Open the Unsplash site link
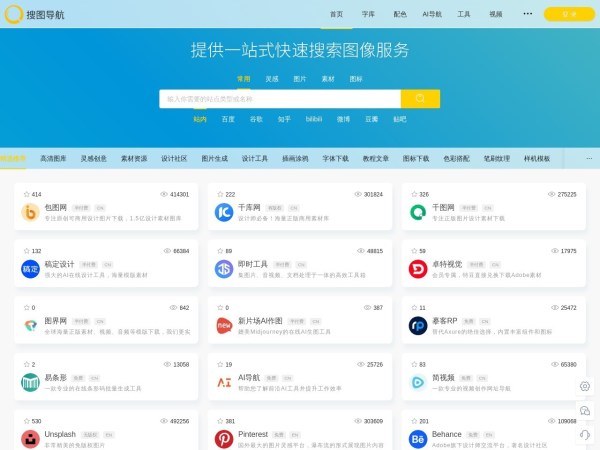 point(60,434)
